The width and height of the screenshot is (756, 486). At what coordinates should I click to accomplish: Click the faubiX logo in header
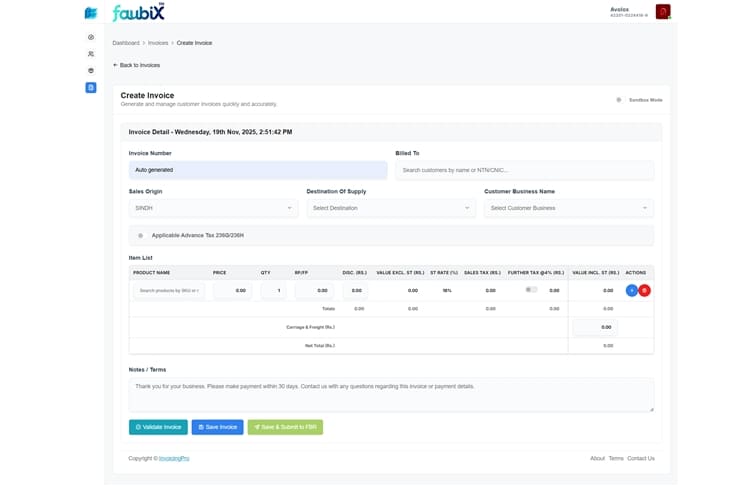tap(138, 13)
